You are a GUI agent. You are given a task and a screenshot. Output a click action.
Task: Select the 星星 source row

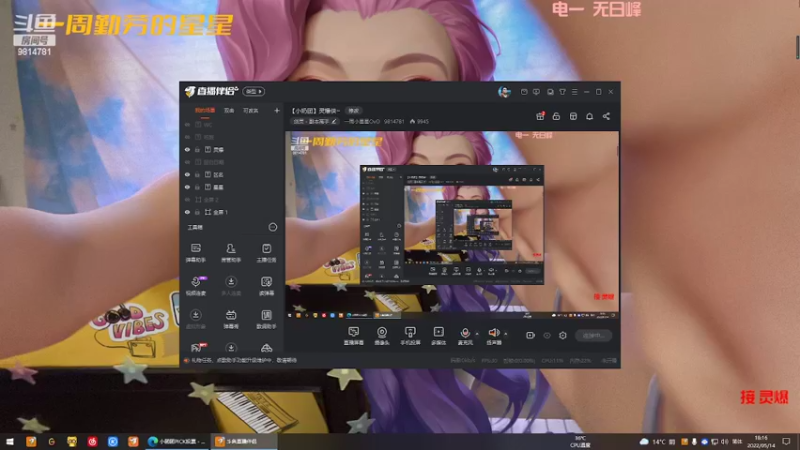[231, 187]
